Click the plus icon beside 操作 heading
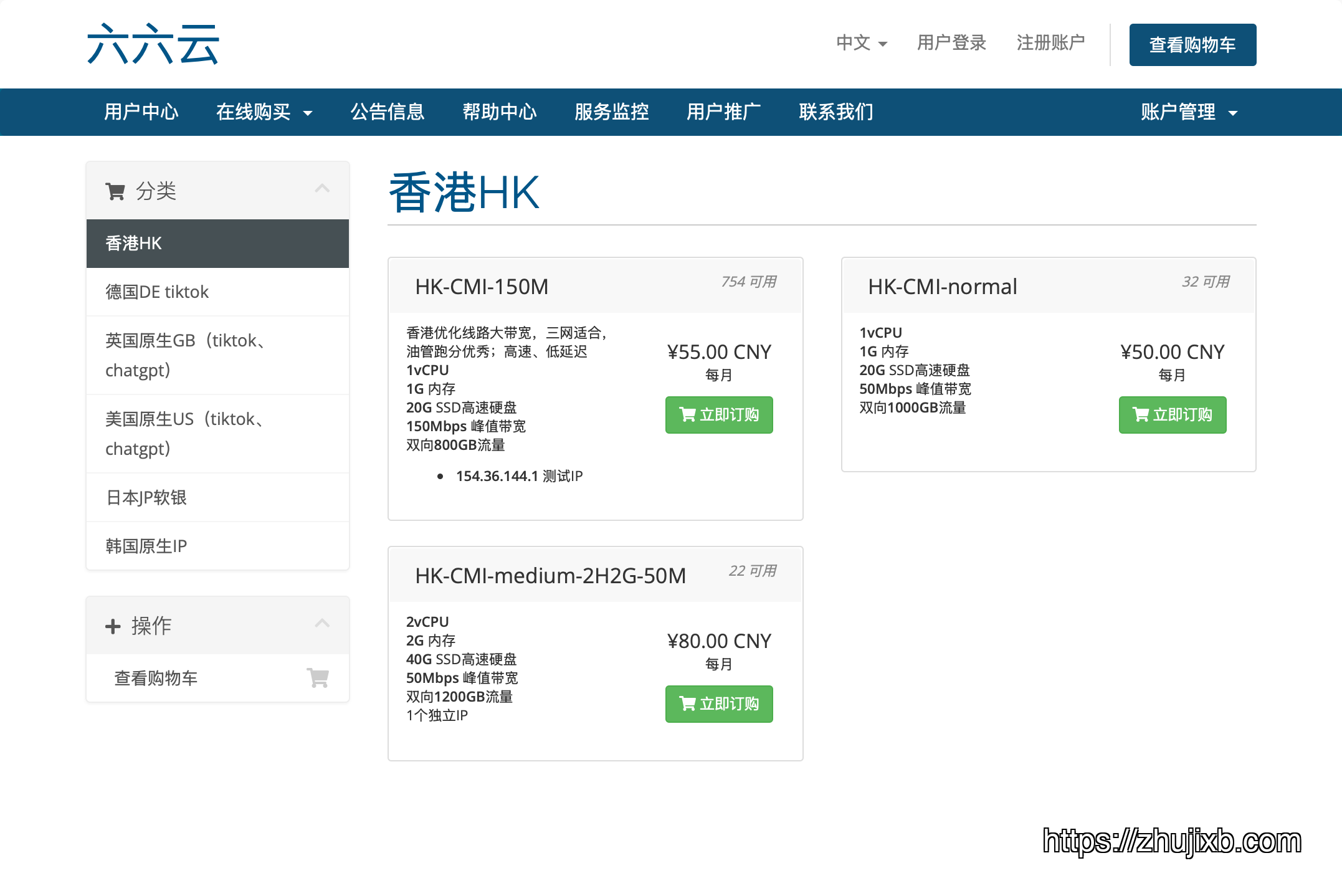Screen dimensions: 1342x896 click(x=113, y=626)
